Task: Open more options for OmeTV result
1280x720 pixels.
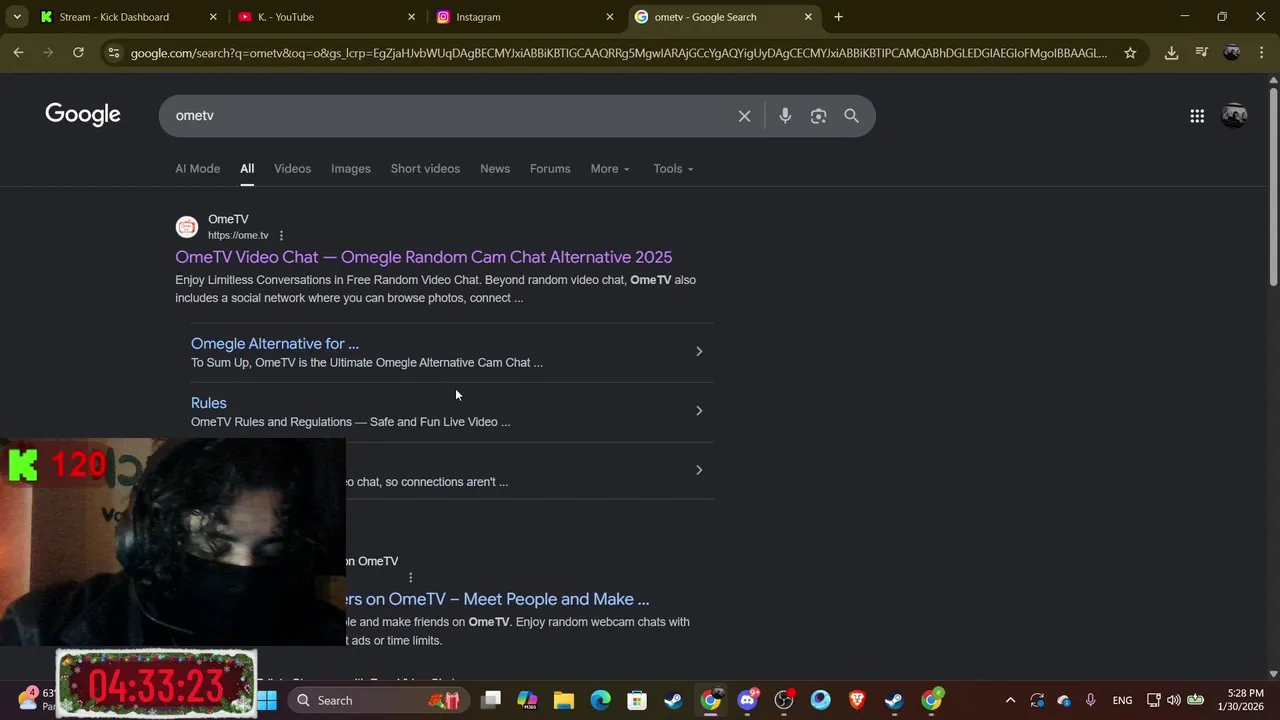Action: tap(281, 236)
